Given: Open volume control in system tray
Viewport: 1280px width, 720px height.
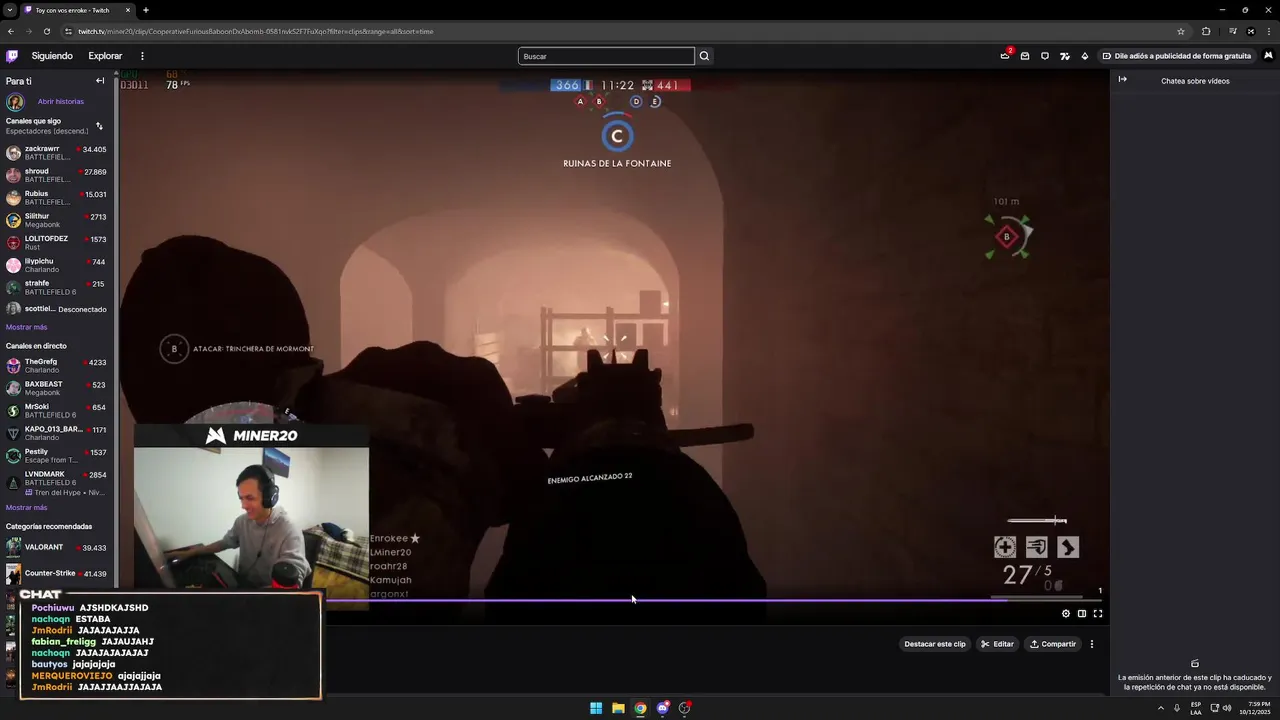Looking at the screenshot, I should [1227, 708].
